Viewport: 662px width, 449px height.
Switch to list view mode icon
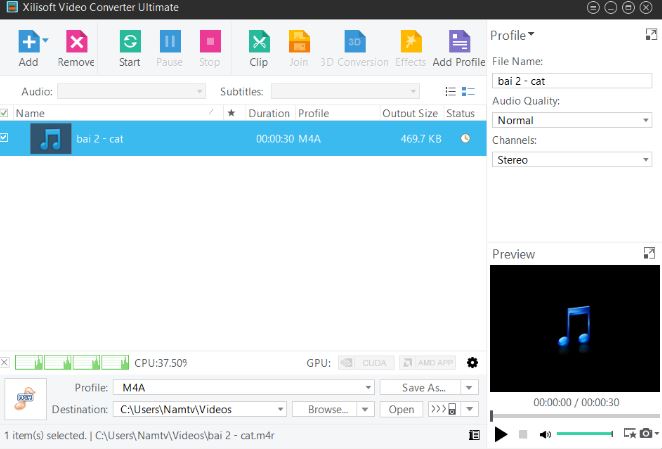tap(450, 91)
